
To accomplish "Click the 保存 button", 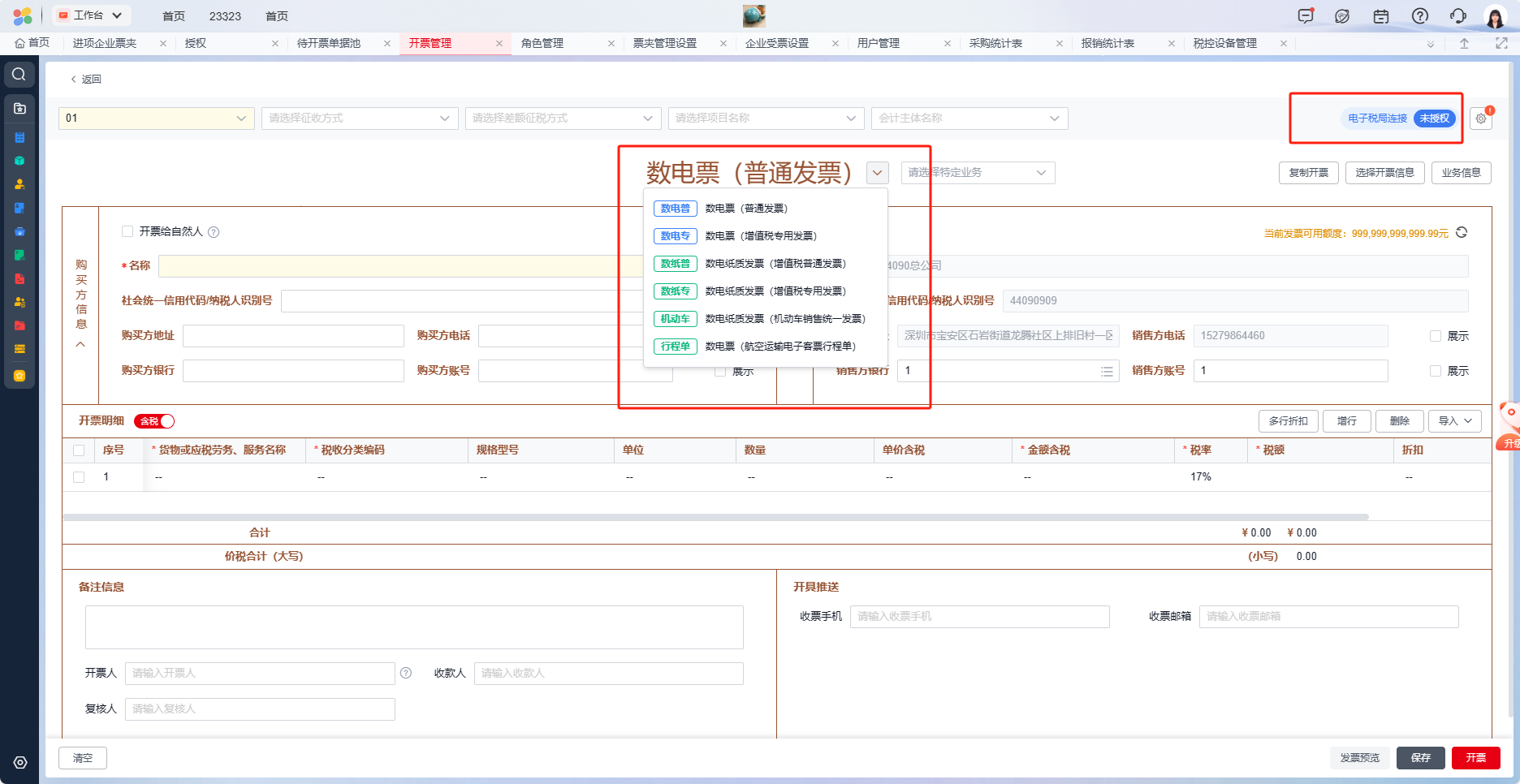I will [x=1421, y=758].
